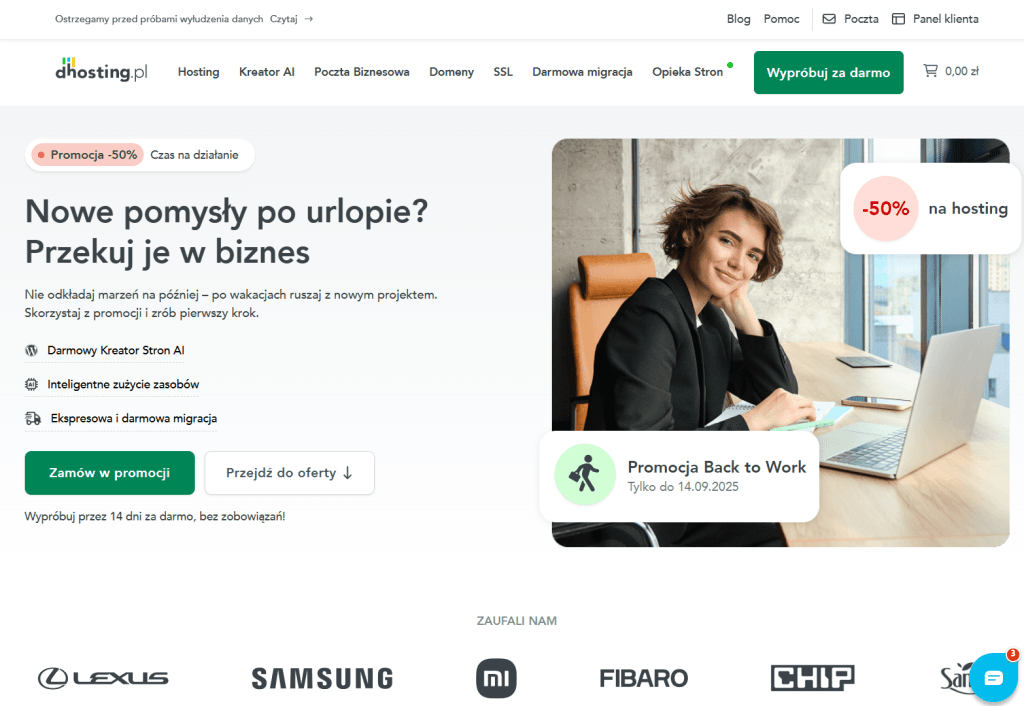Click the Panel klienta layout icon
The width and height of the screenshot is (1024, 706).
pos(899,19)
